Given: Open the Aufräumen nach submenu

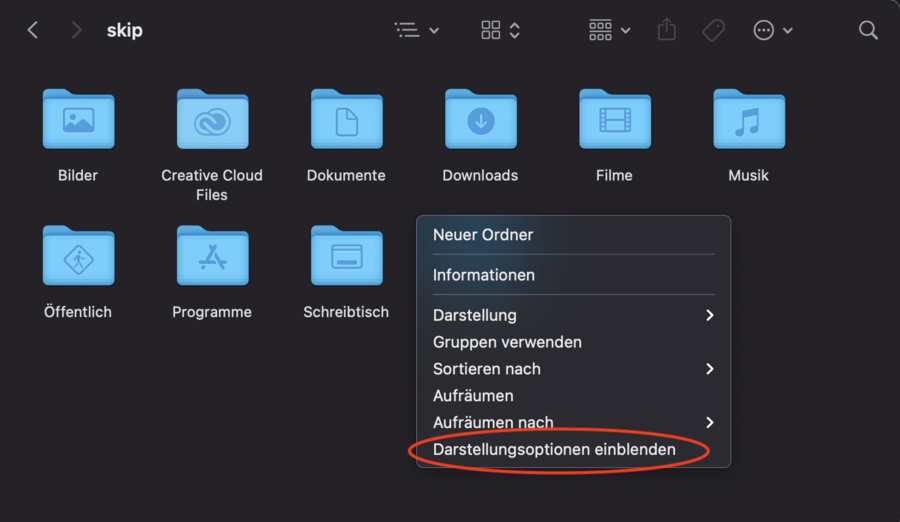Looking at the screenshot, I should point(573,422).
